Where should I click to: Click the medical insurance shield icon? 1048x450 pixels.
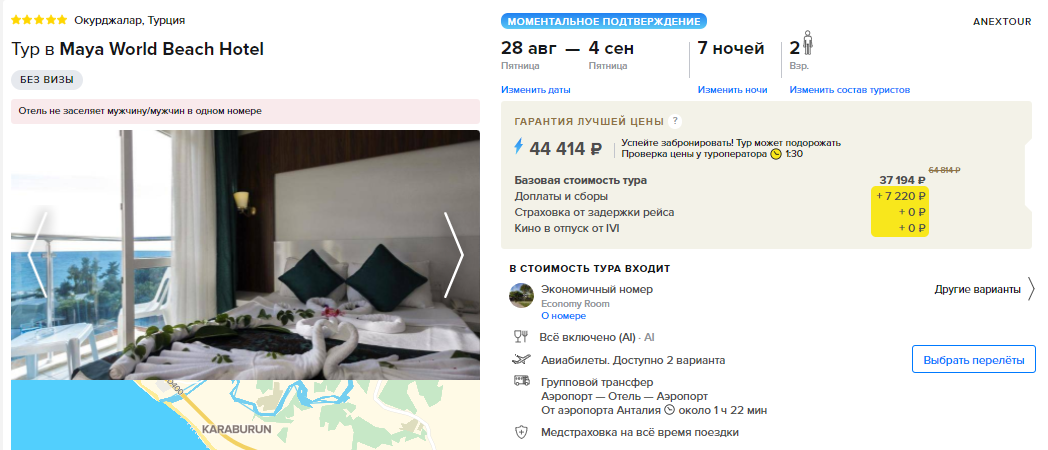[521, 432]
